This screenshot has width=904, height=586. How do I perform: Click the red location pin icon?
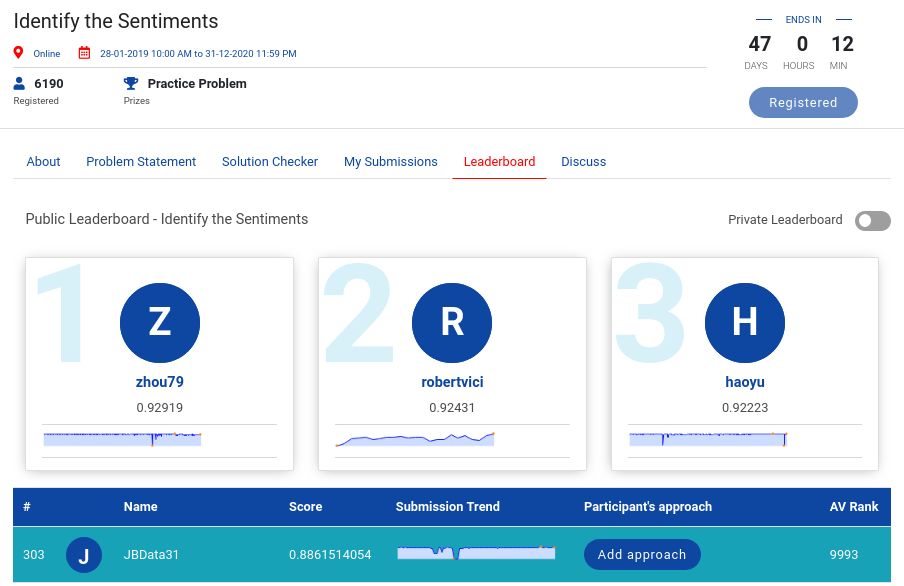pos(18,53)
